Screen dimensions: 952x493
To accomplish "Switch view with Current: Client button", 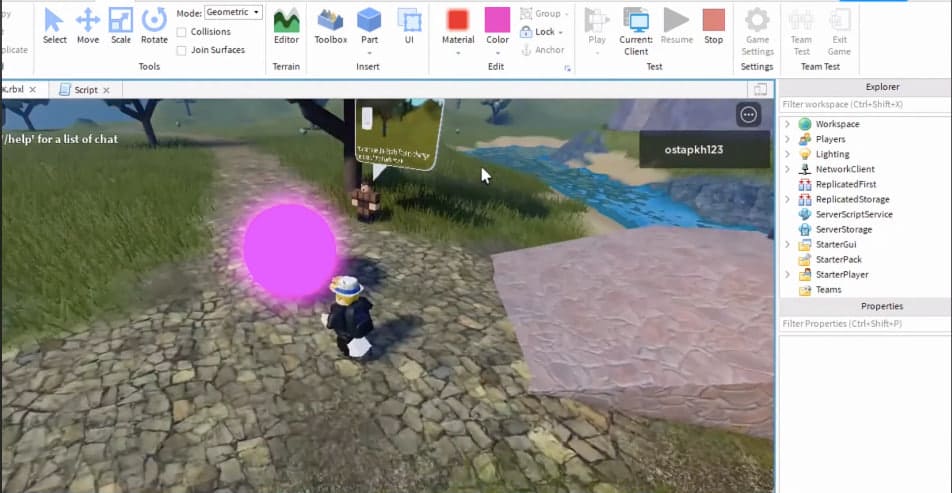I will (x=636, y=32).
